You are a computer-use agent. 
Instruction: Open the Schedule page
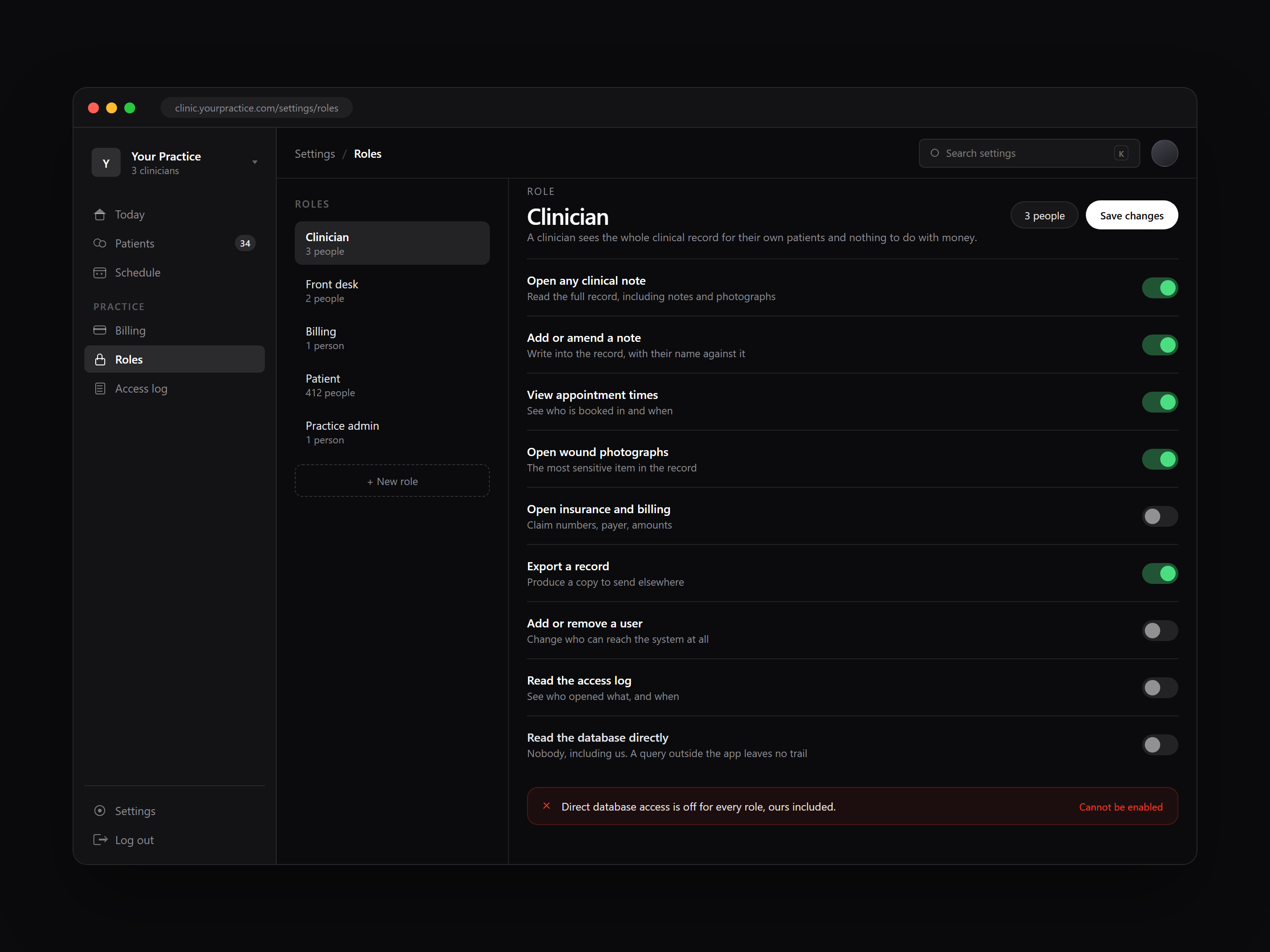[x=175, y=272]
